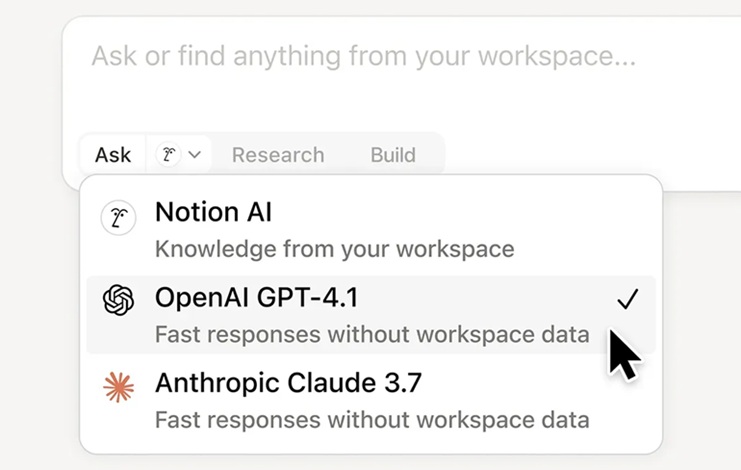Click 'Knowledge from your workspace' description
The width and height of the screenshot is (741, 470).
coord(335,249)
